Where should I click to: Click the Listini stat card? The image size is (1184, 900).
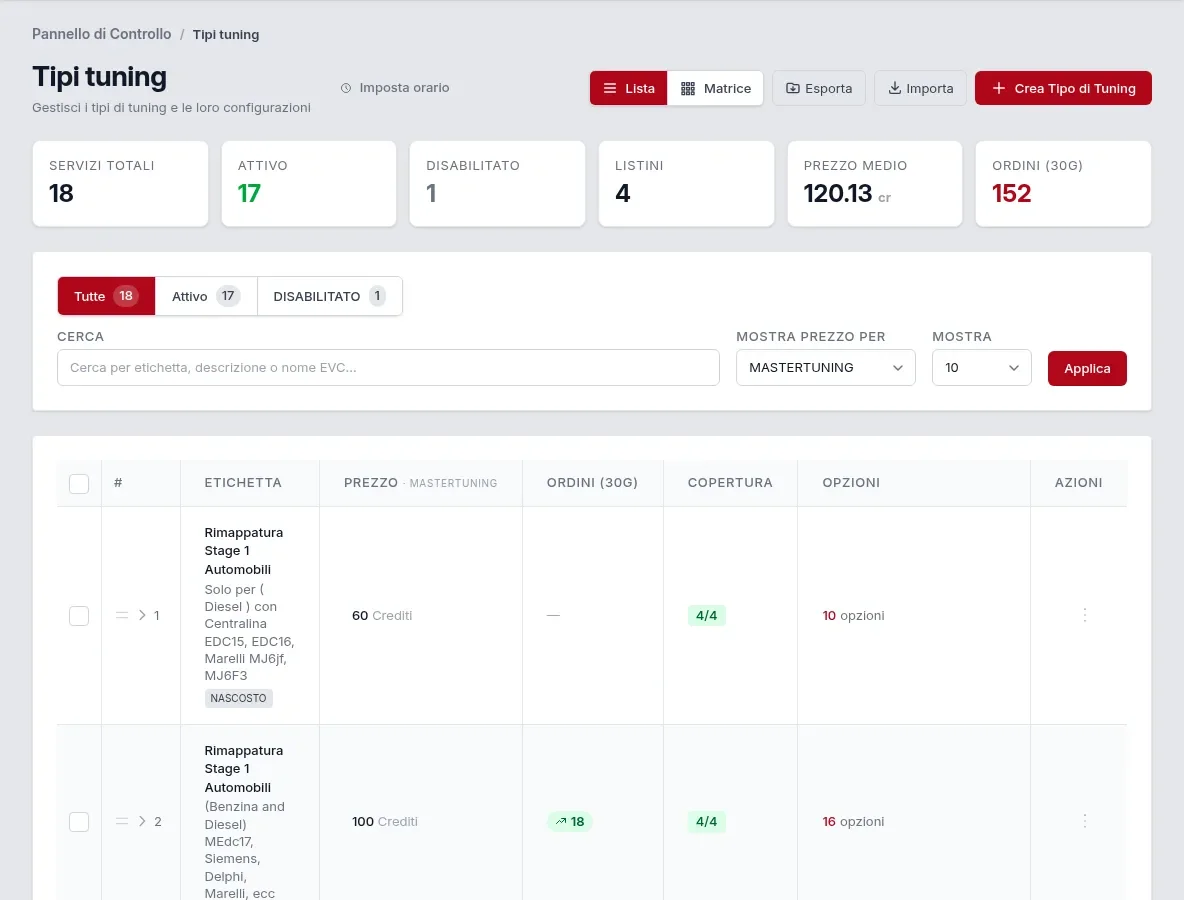coord(686,183)
